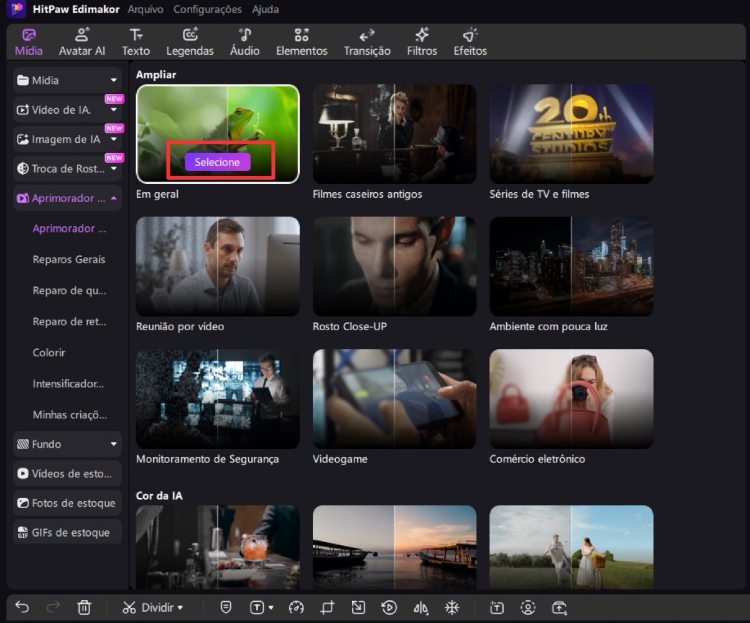The image size is (750, 623).
Task: Expand the Imagem de IA dropdown arrow
Action: tap(113, 139)
